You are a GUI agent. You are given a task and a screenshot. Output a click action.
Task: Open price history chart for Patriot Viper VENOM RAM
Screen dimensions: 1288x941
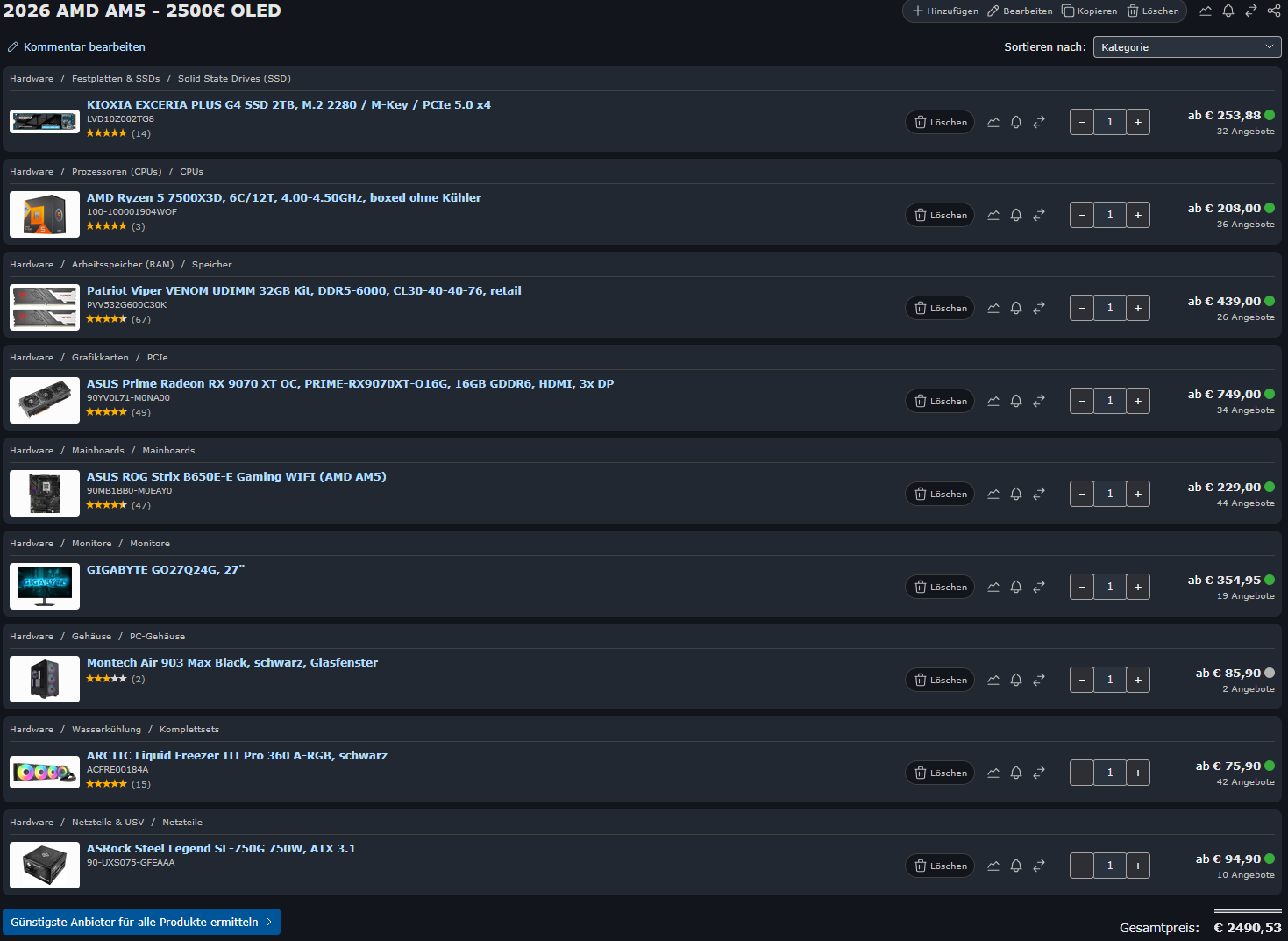click(993, 308)
